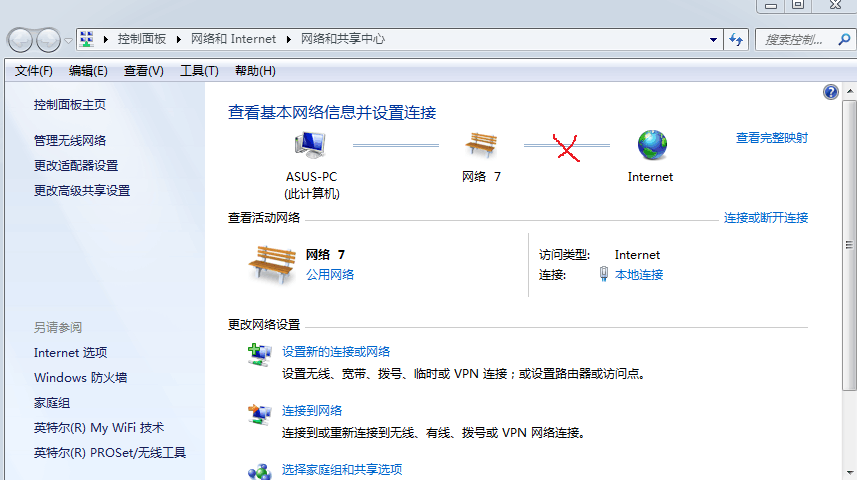The width and height of the screenshot is (857, 480).
Task: Click the Internet globe icon
Action: click(652, 145)
